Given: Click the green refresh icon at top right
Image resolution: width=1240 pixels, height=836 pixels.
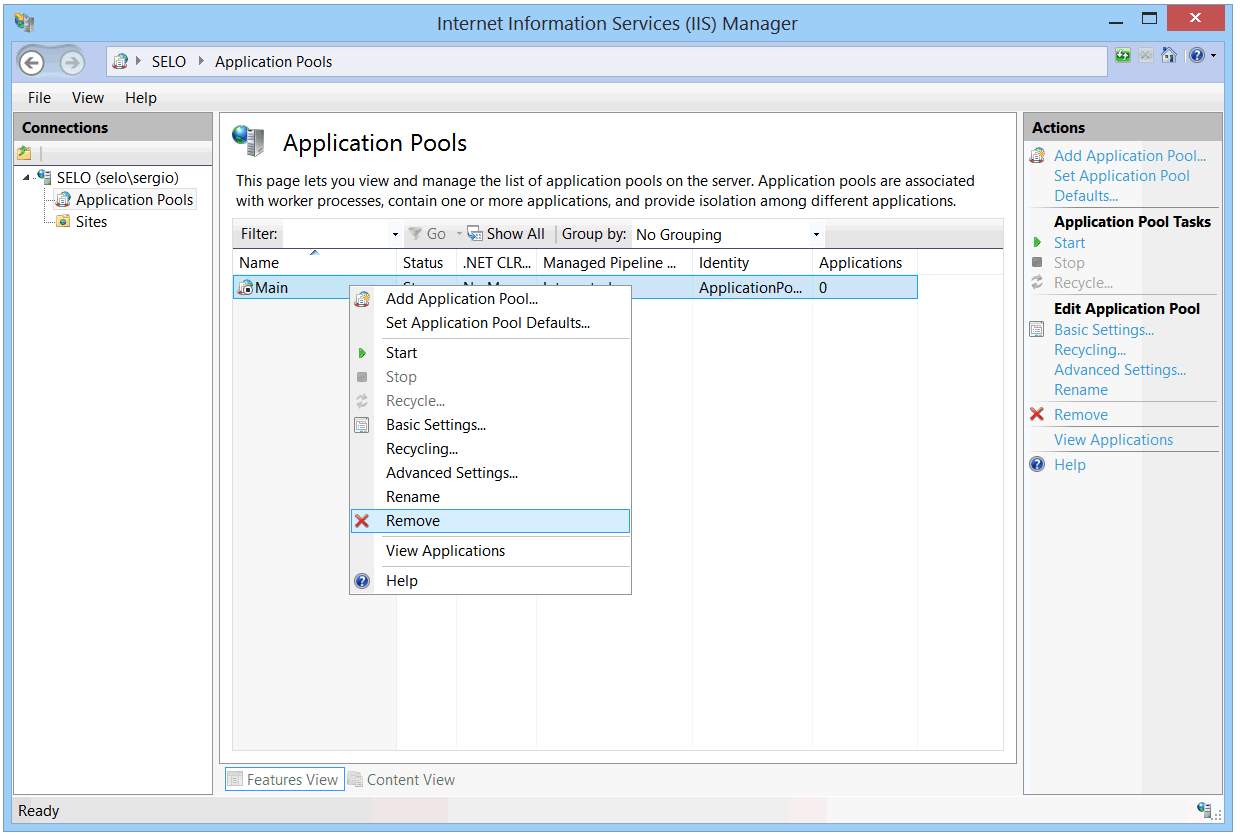Looking at the screenshot, I should coord(1123,56).
